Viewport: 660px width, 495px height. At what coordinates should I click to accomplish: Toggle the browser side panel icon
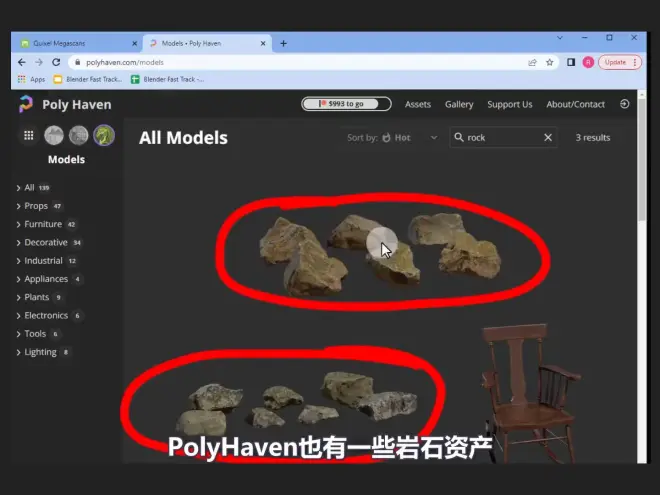tap(571, 62)
